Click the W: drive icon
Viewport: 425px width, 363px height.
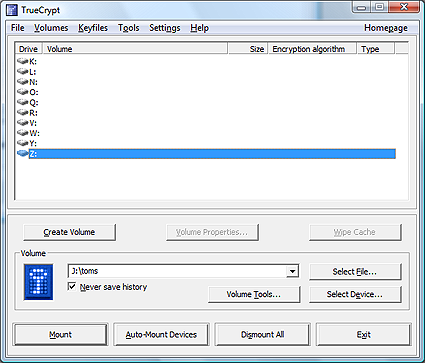(23, 133)
